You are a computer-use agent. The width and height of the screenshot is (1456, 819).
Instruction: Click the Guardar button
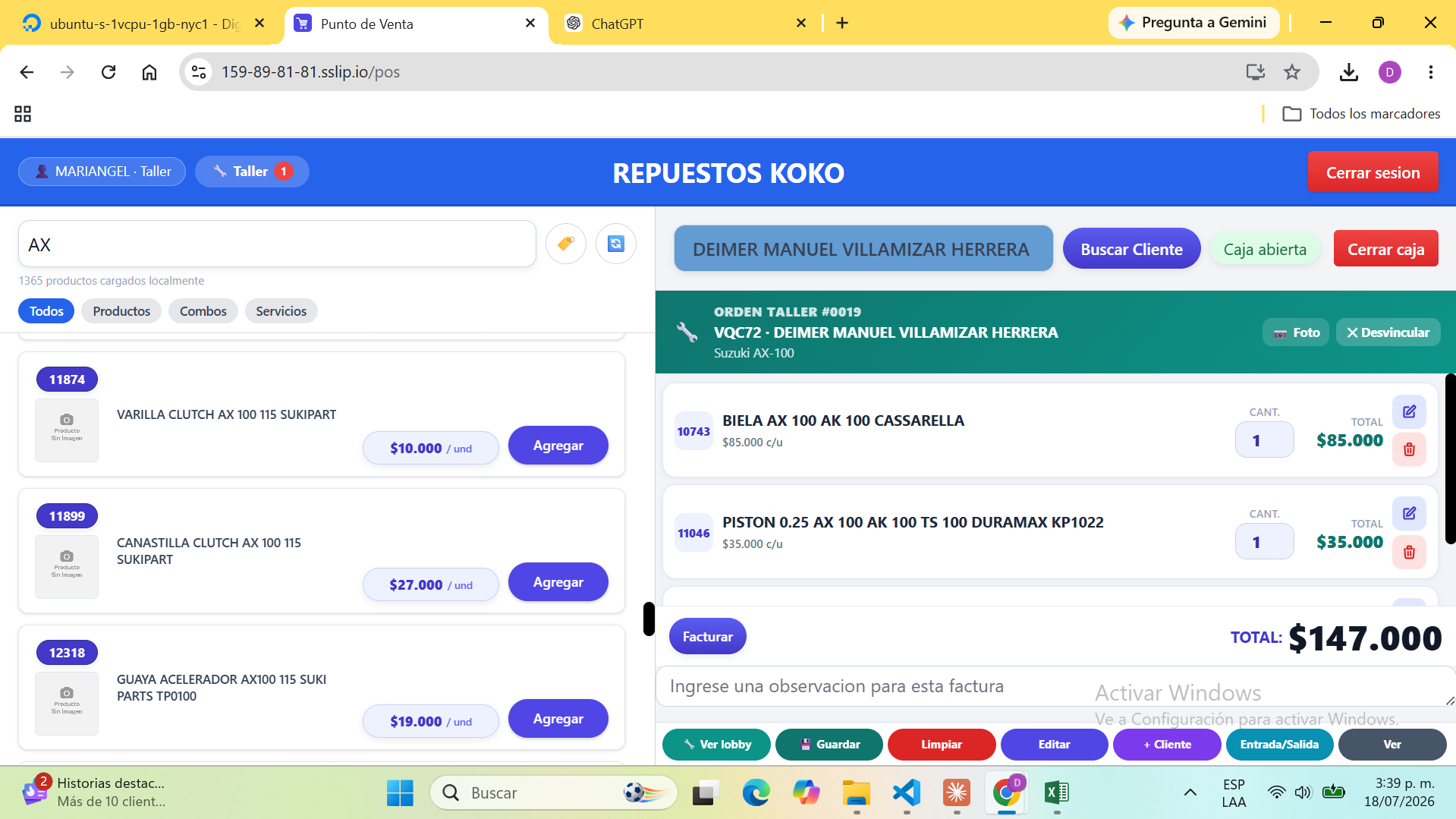[829, 745]
